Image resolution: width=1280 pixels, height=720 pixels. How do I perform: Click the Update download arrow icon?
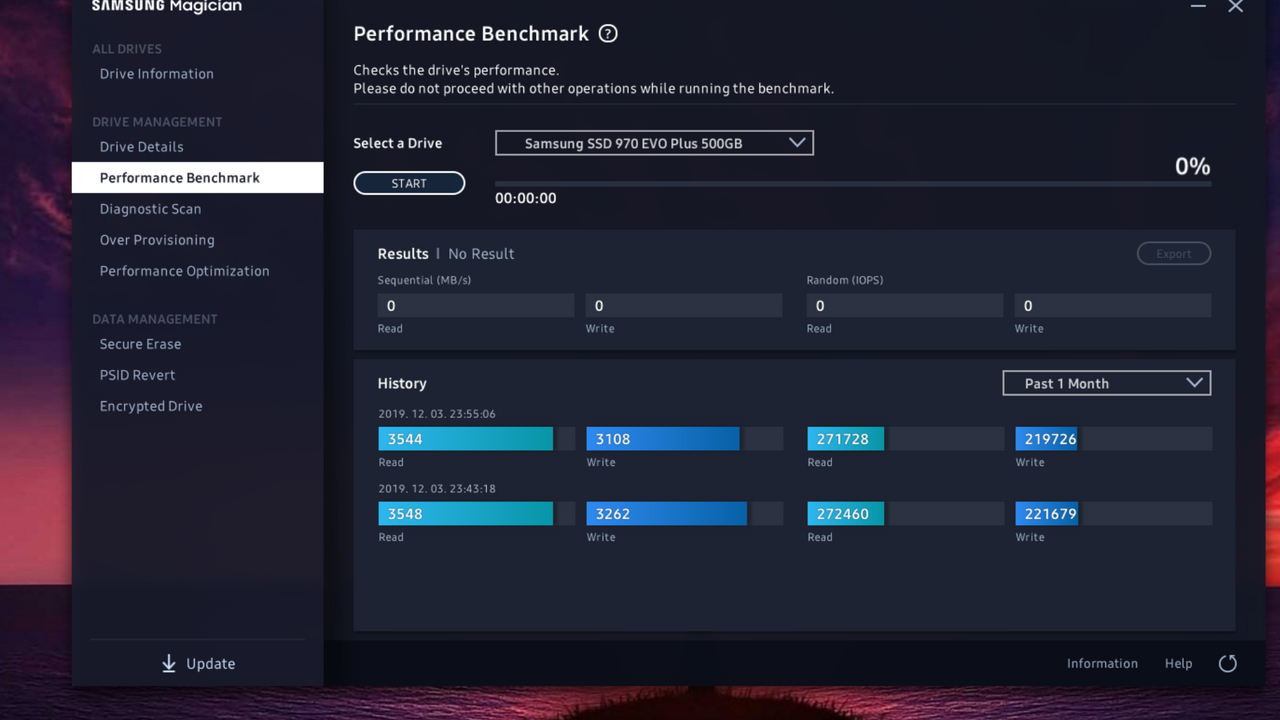169,663
